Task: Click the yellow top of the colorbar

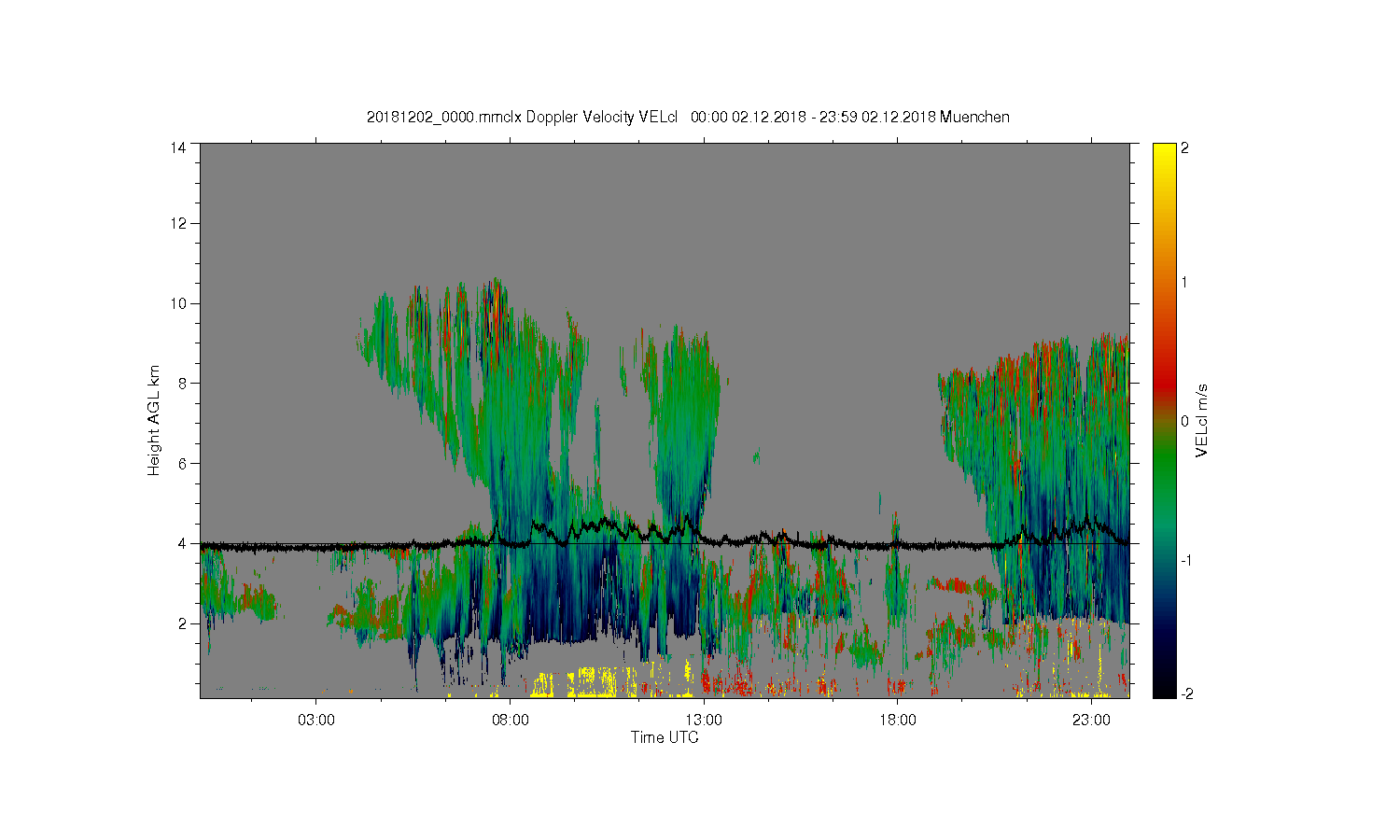Action: click(x=1164, y=154)
